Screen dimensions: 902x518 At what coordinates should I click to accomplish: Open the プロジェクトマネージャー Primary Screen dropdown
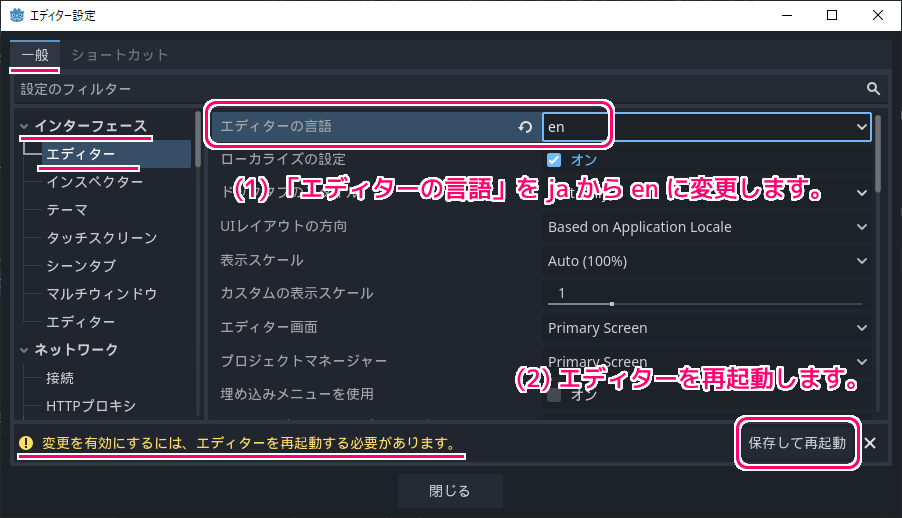tap(706, 361)
